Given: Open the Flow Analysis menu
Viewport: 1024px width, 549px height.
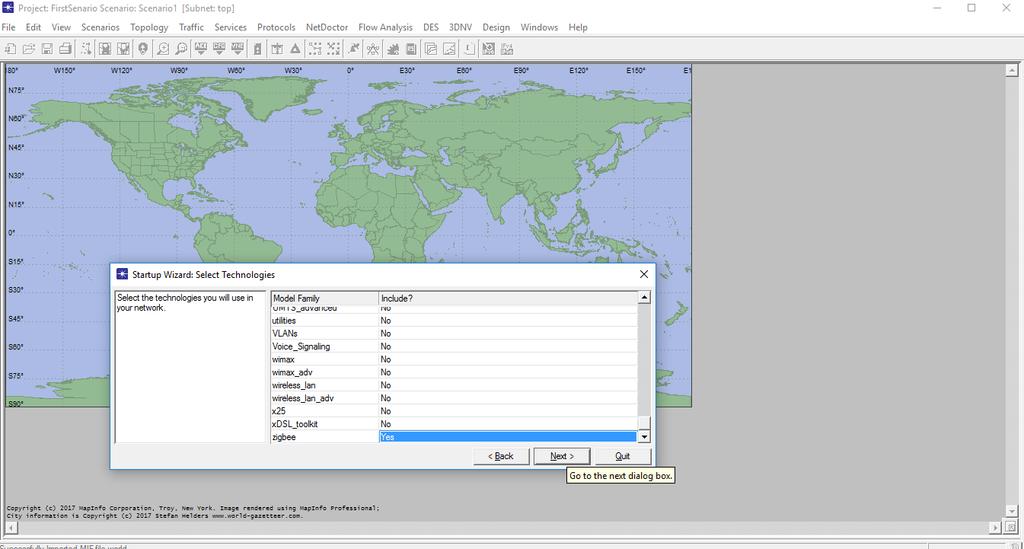Looking at the screenshot, I should click(385, 27).
